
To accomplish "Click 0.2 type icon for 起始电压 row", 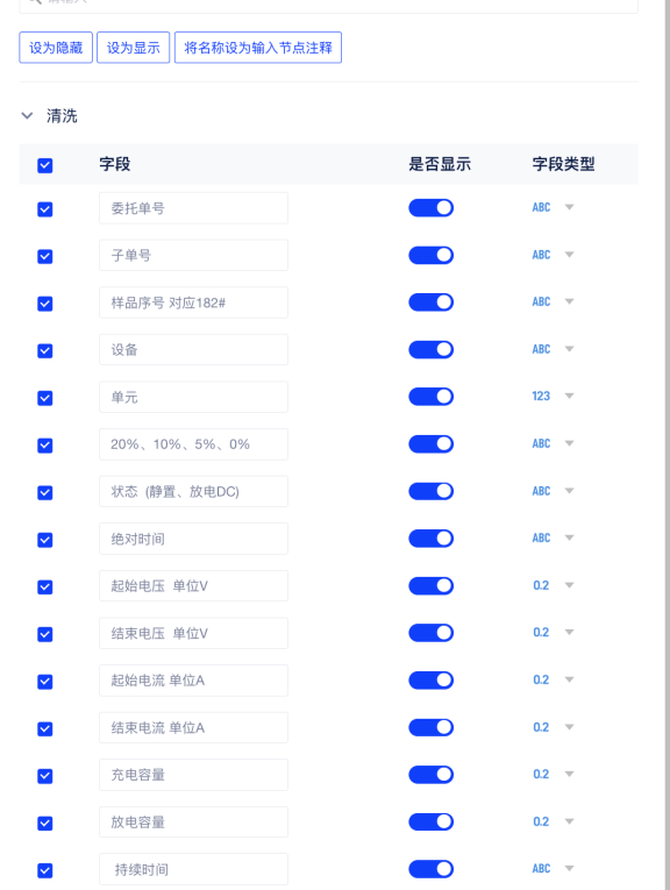I will tap(541, 585).
